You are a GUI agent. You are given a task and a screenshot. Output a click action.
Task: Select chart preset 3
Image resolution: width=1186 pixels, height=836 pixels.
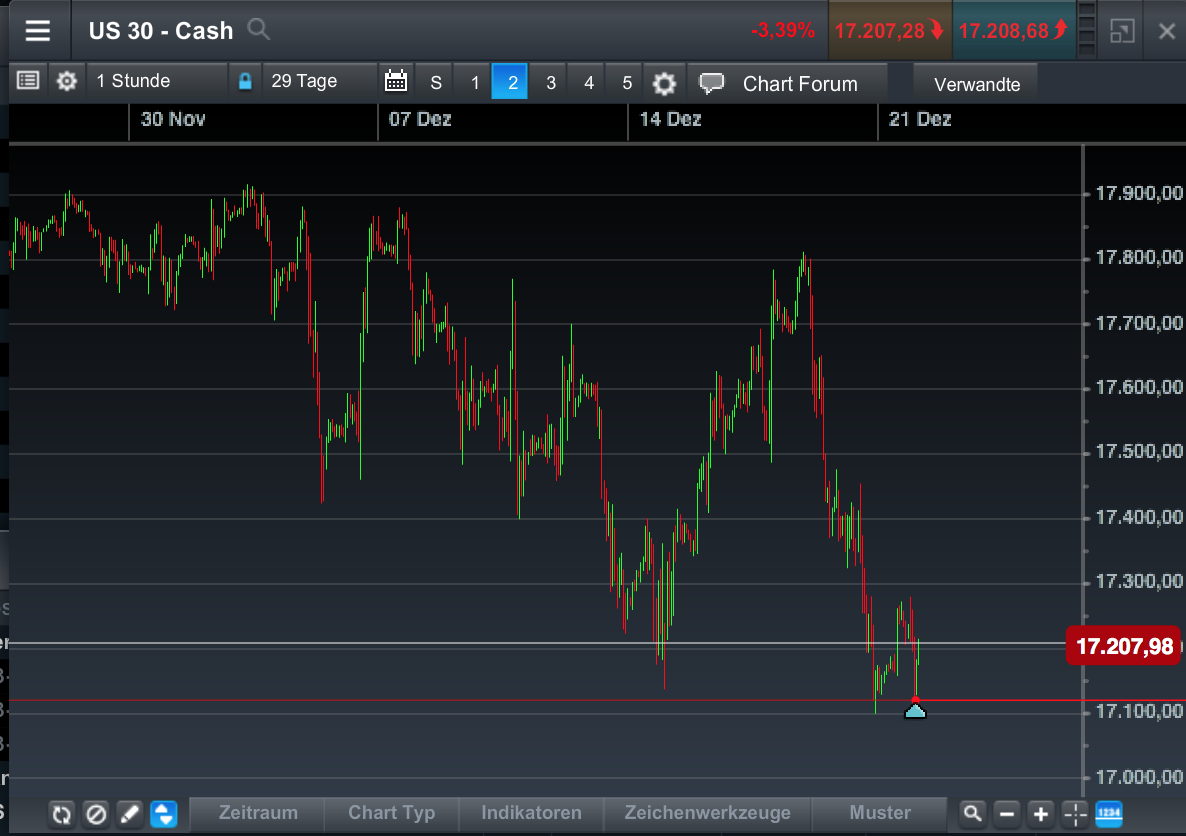(551, 82)
